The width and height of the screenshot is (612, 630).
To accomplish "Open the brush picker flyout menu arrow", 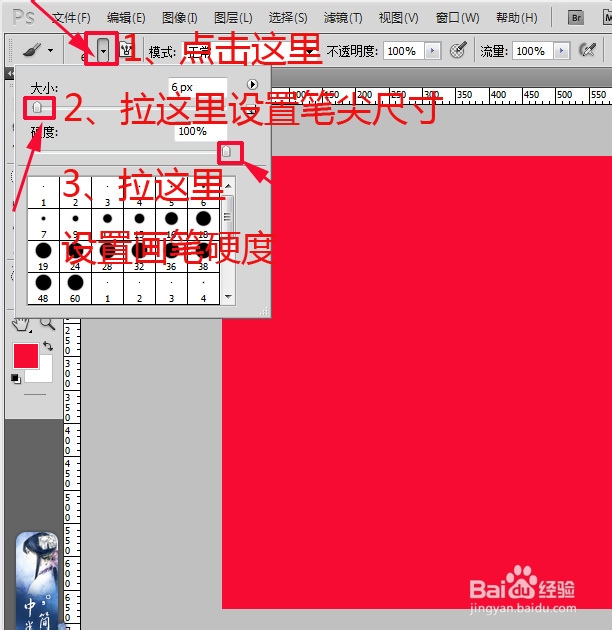I will [252, 84].
